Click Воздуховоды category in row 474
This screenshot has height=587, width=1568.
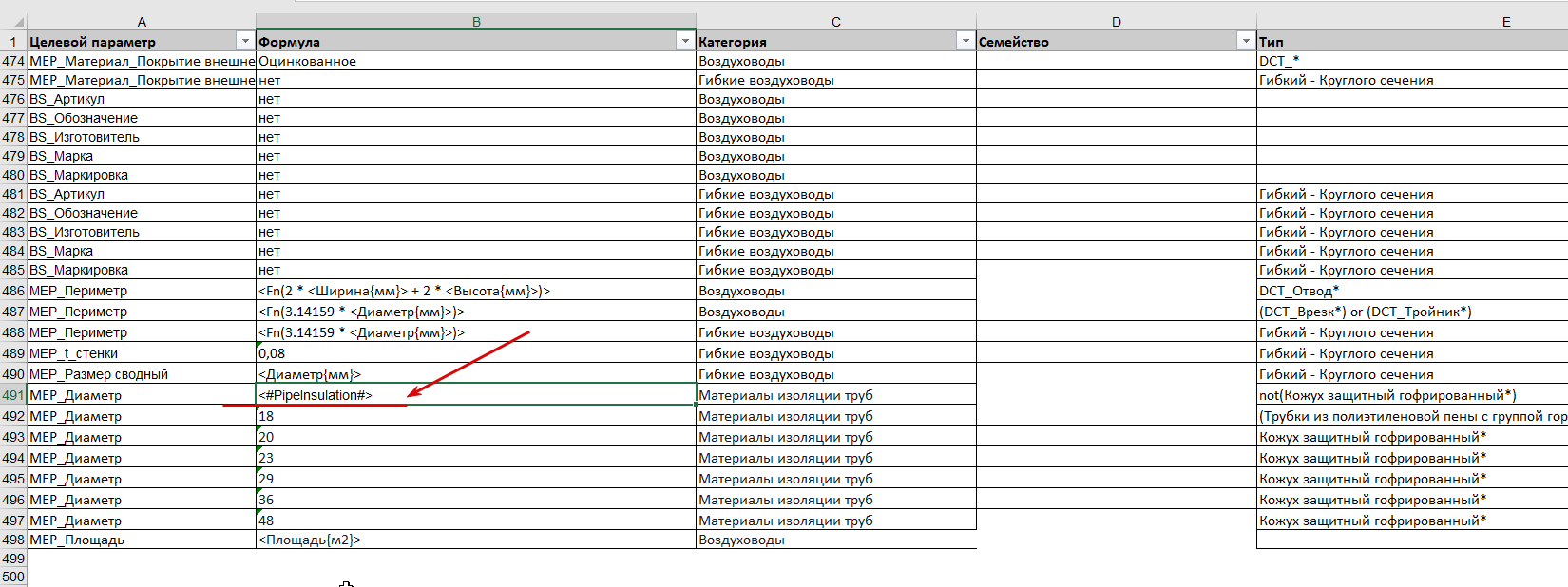836,61
